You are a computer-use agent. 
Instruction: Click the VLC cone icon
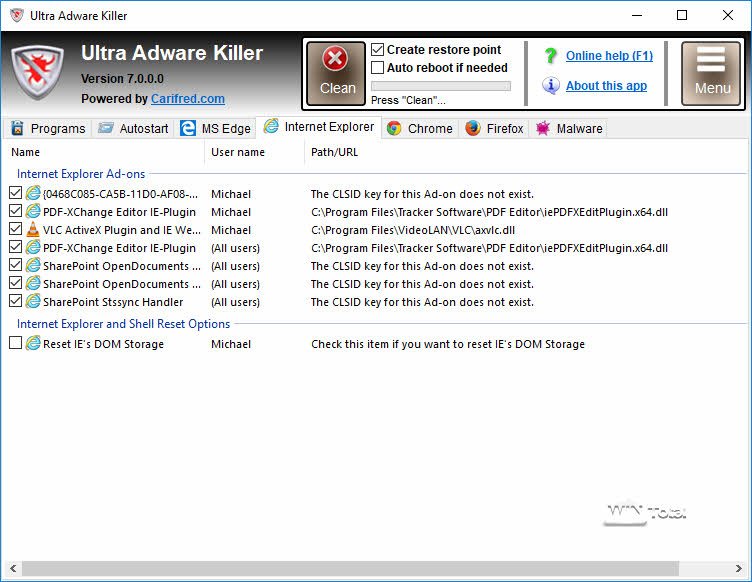coord(33,229)
